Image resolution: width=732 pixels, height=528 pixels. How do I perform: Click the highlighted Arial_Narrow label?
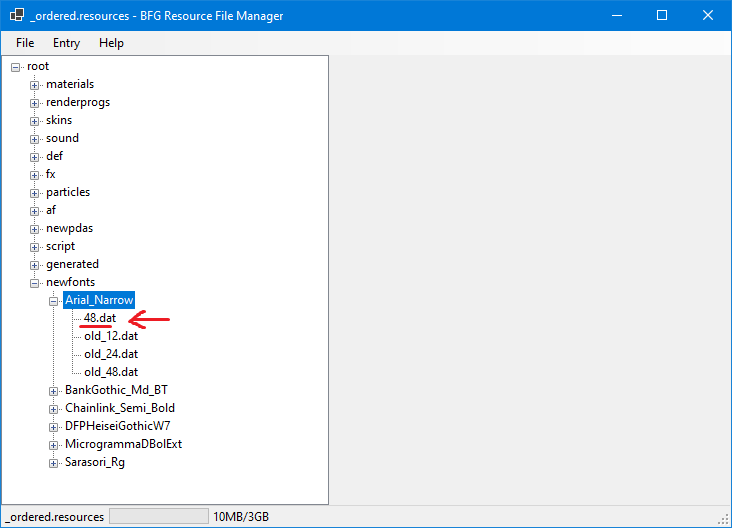[99, 300]
